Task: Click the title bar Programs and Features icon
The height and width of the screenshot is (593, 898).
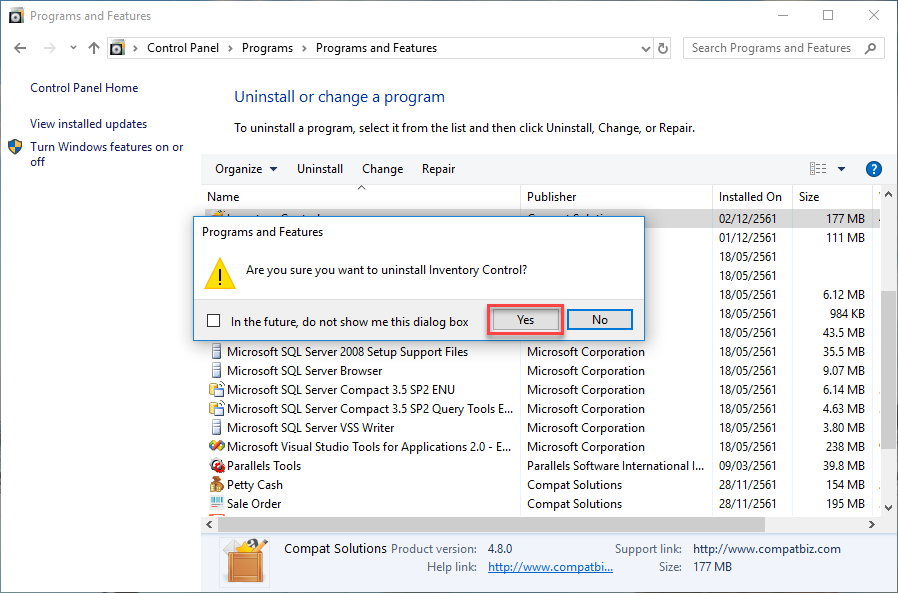Action: click(x=16, y=15)
